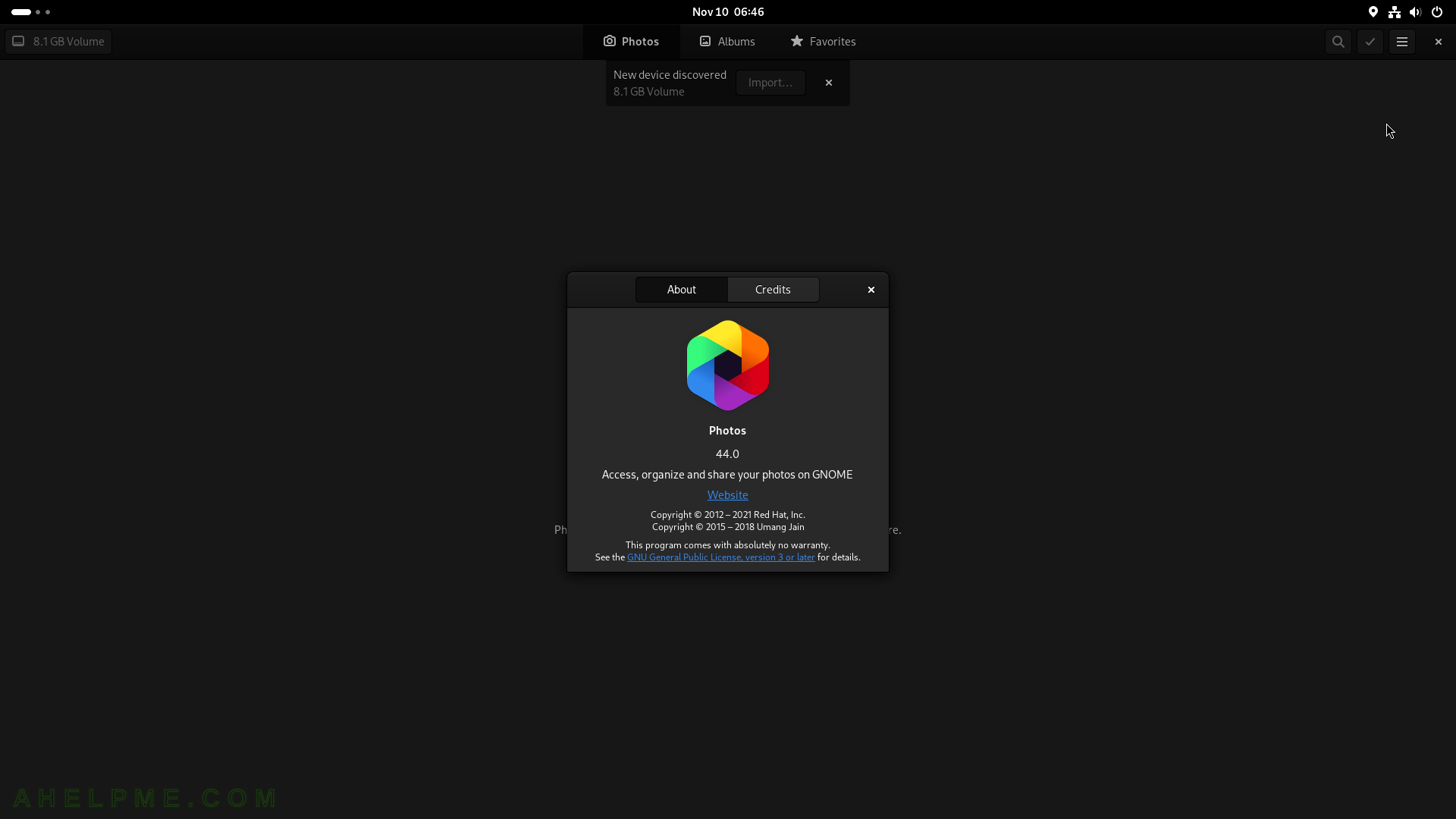The width and height of the screenshot is (1456, 819).
Task: Open the hamburger menu in the header bar
Action: coord(1401,42)
